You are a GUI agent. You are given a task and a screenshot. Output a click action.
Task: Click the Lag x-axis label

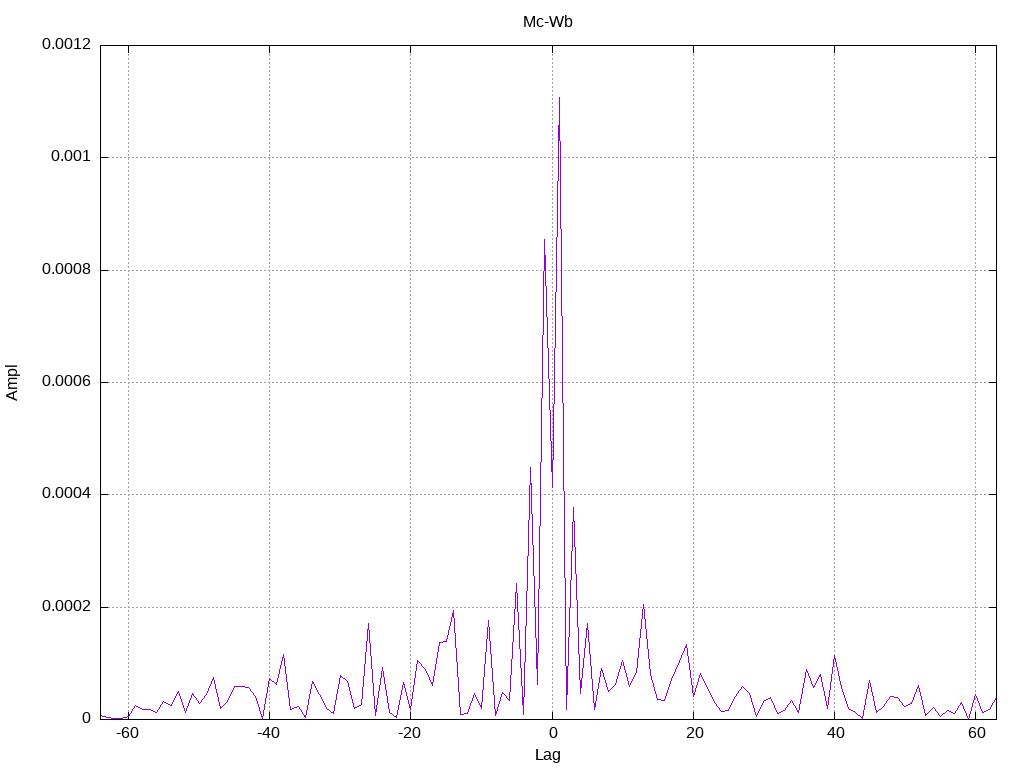(547, 755)
